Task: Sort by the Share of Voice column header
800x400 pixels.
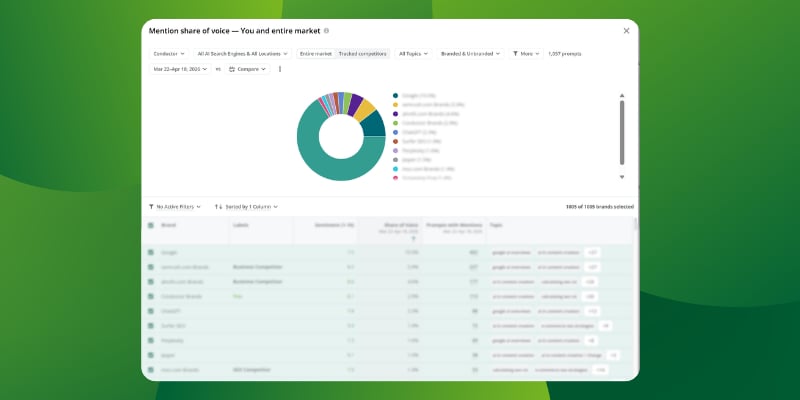Action: click(401, 224)
